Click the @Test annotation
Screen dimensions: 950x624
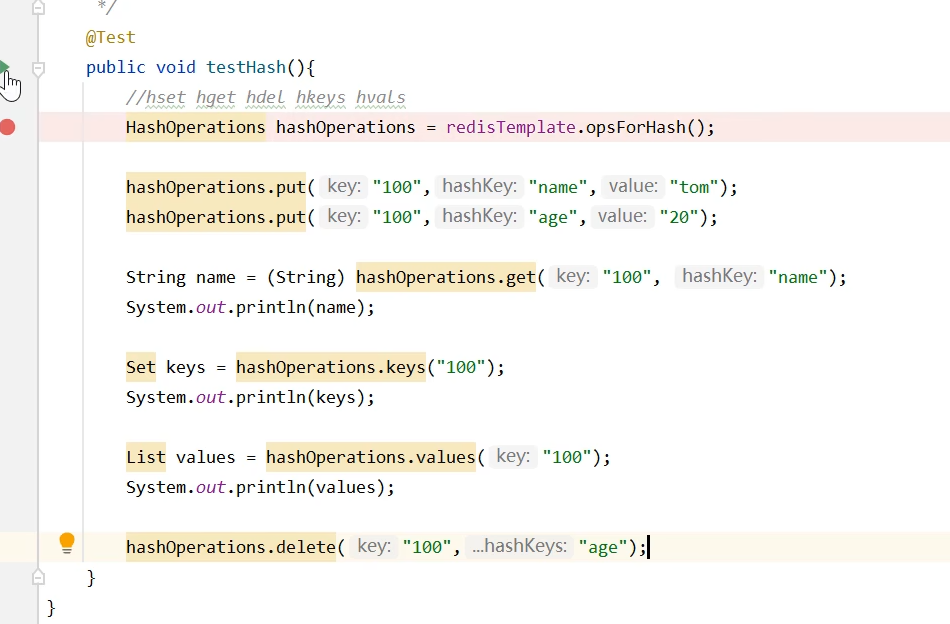pos(110,37)
